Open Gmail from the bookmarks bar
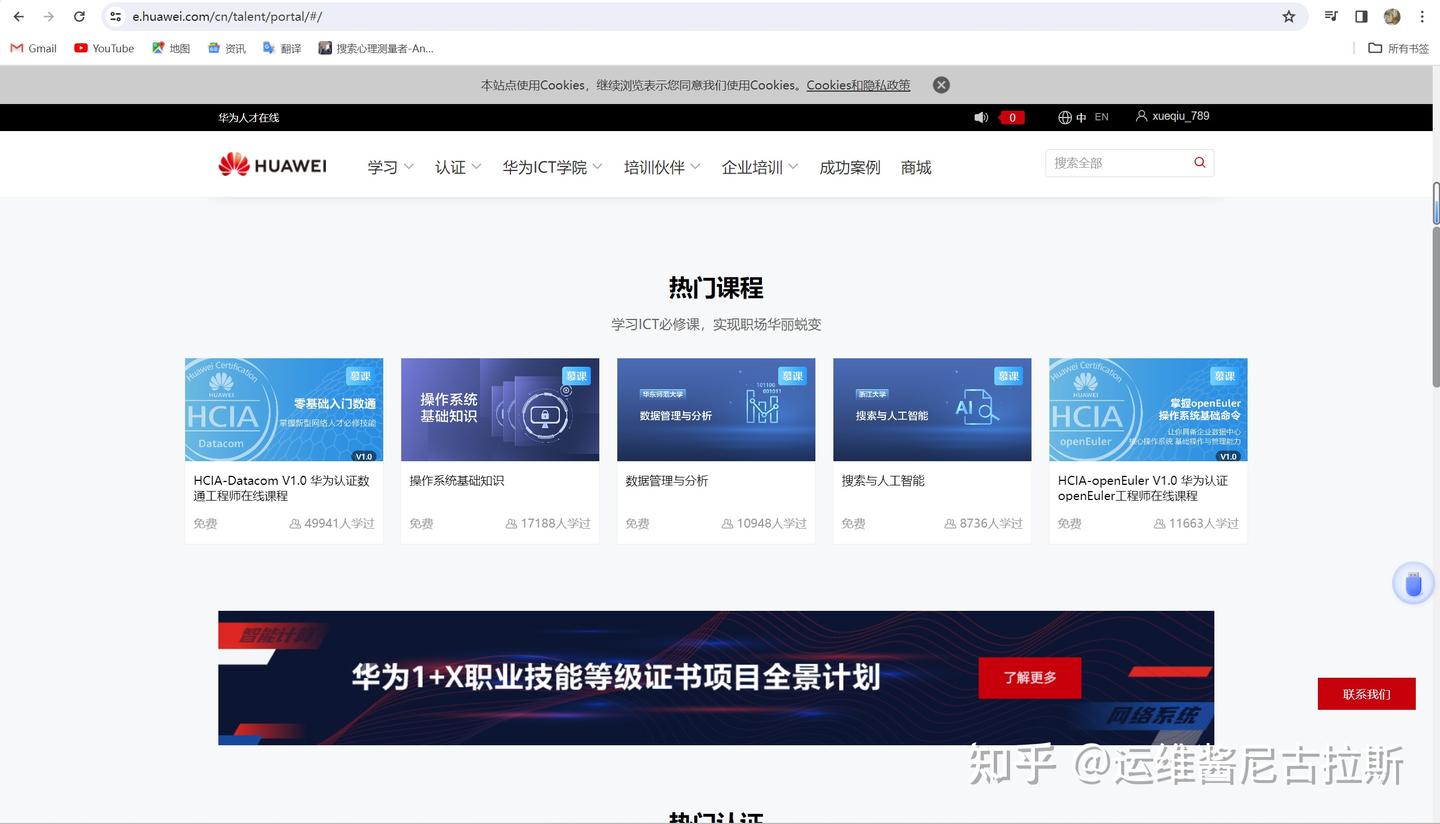Image resolution: width=1440 pixels, height=824 pixels. [x=32, y=47]
